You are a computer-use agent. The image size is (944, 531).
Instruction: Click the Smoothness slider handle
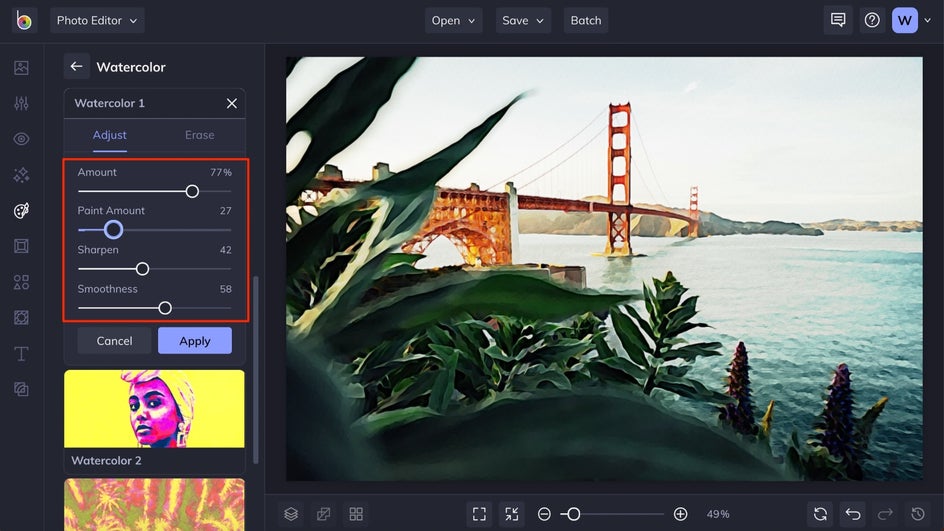click(165, 308)
